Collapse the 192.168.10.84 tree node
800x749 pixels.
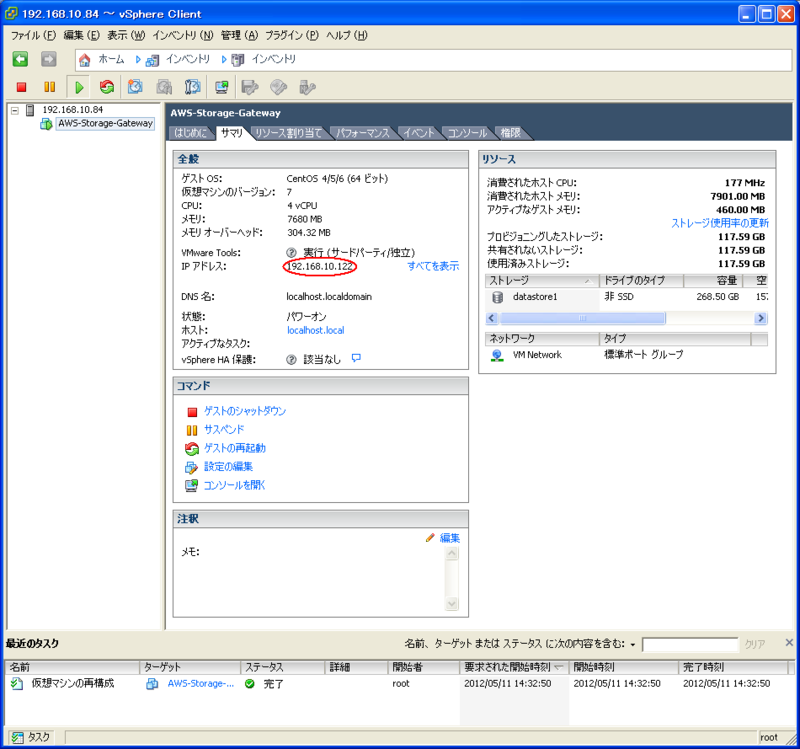tap(15, 110)
